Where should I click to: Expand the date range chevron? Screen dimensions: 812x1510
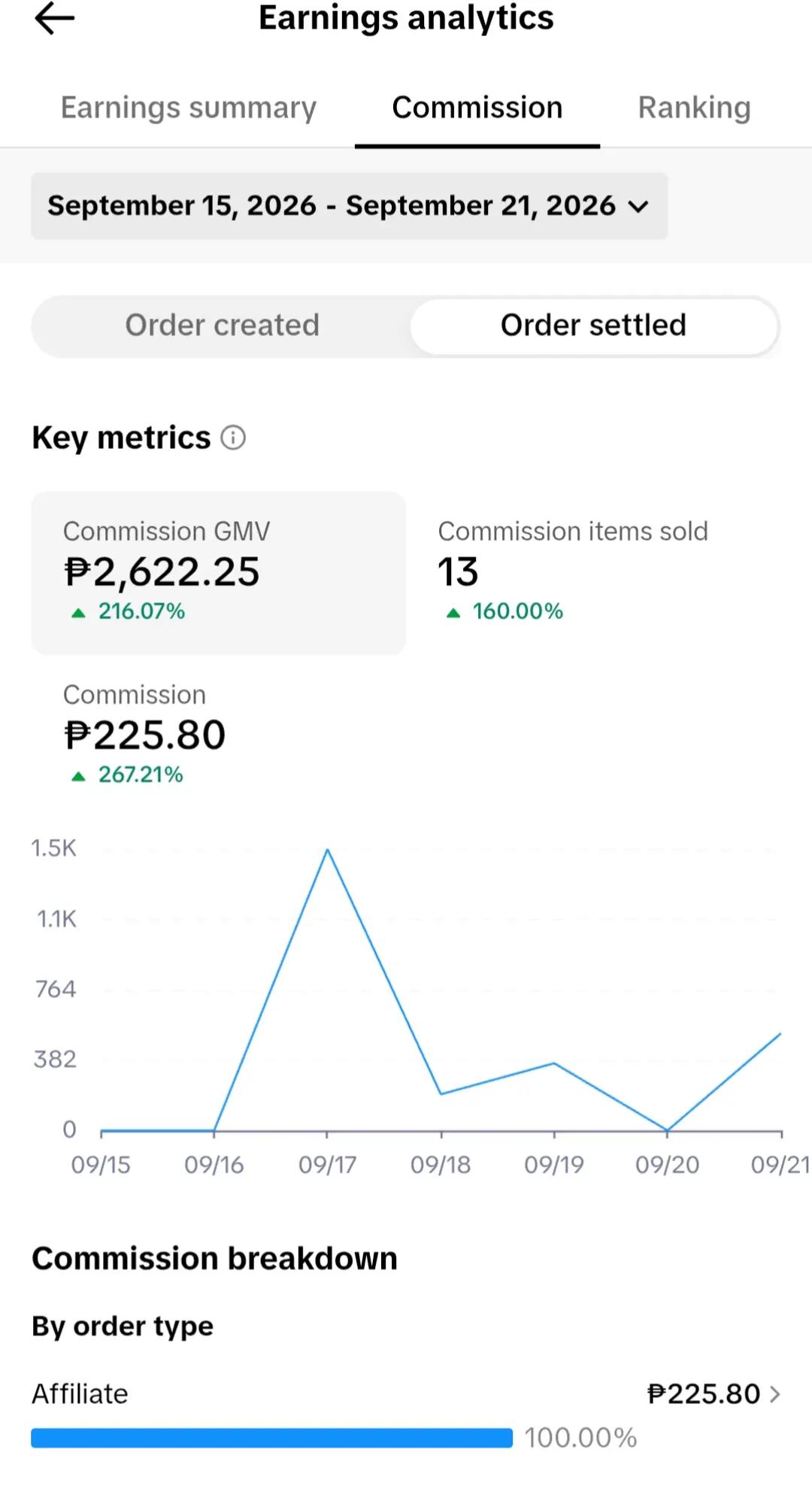638,207
